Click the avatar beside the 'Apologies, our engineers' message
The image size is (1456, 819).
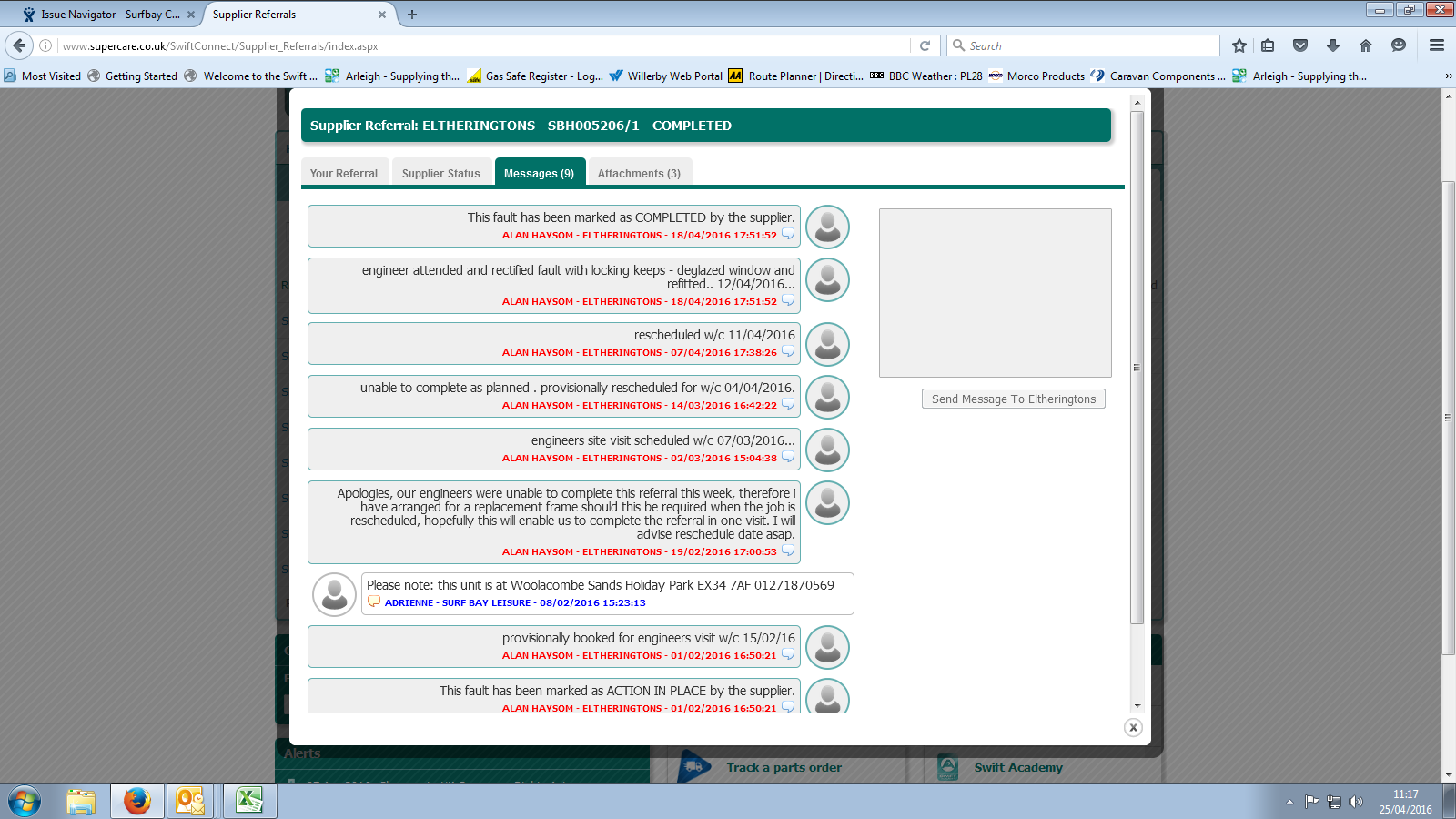coord(828,502)
